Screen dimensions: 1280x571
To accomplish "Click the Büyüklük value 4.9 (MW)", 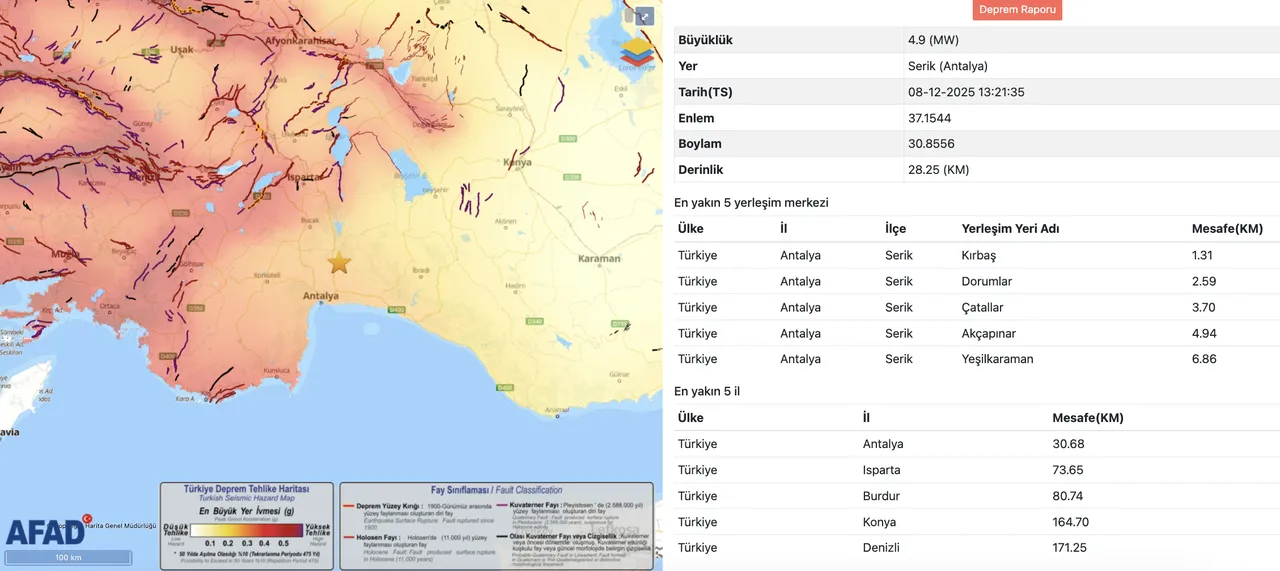I will (x=931, y=40).
